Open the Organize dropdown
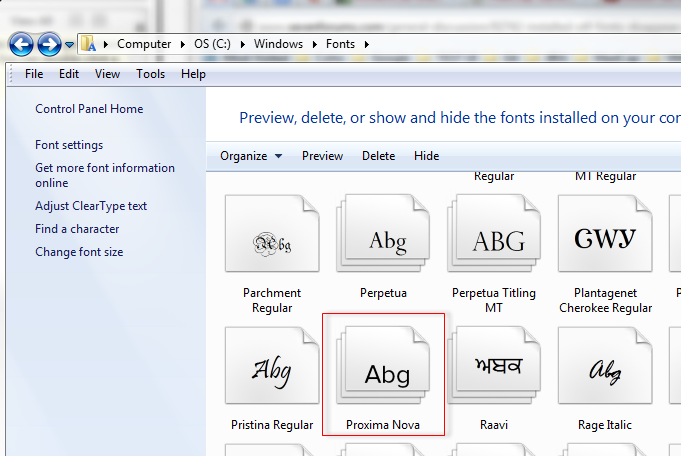This screenshot has width=681, height=456. pyautogui.click(x=251, y=156)
